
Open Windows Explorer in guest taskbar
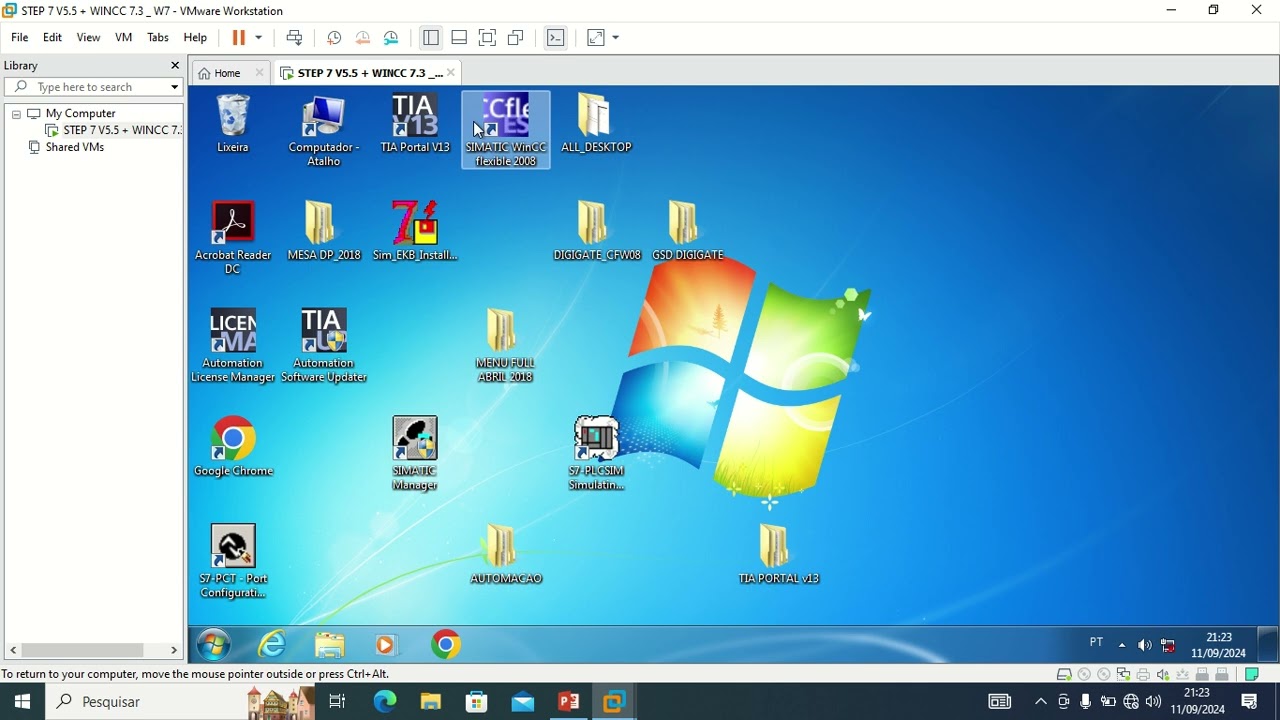pyautogui.click(x=330, y=645)
